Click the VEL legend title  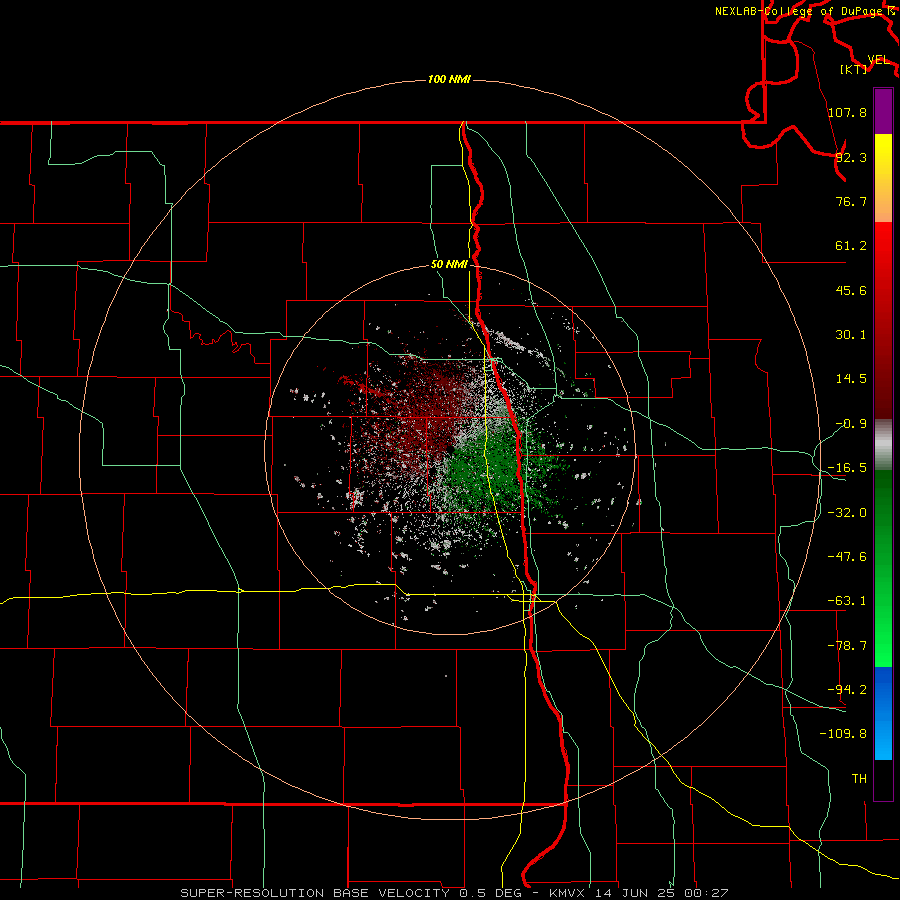[x=878, y=60]
